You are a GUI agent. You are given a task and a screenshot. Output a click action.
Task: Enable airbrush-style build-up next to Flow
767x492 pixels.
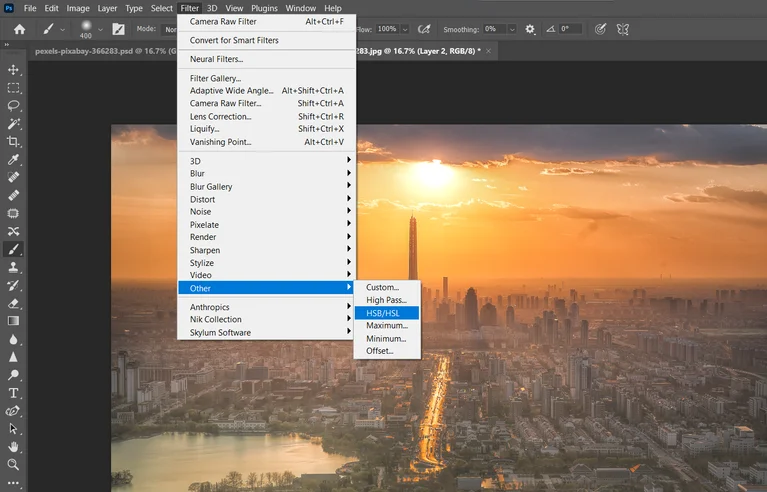425,29
